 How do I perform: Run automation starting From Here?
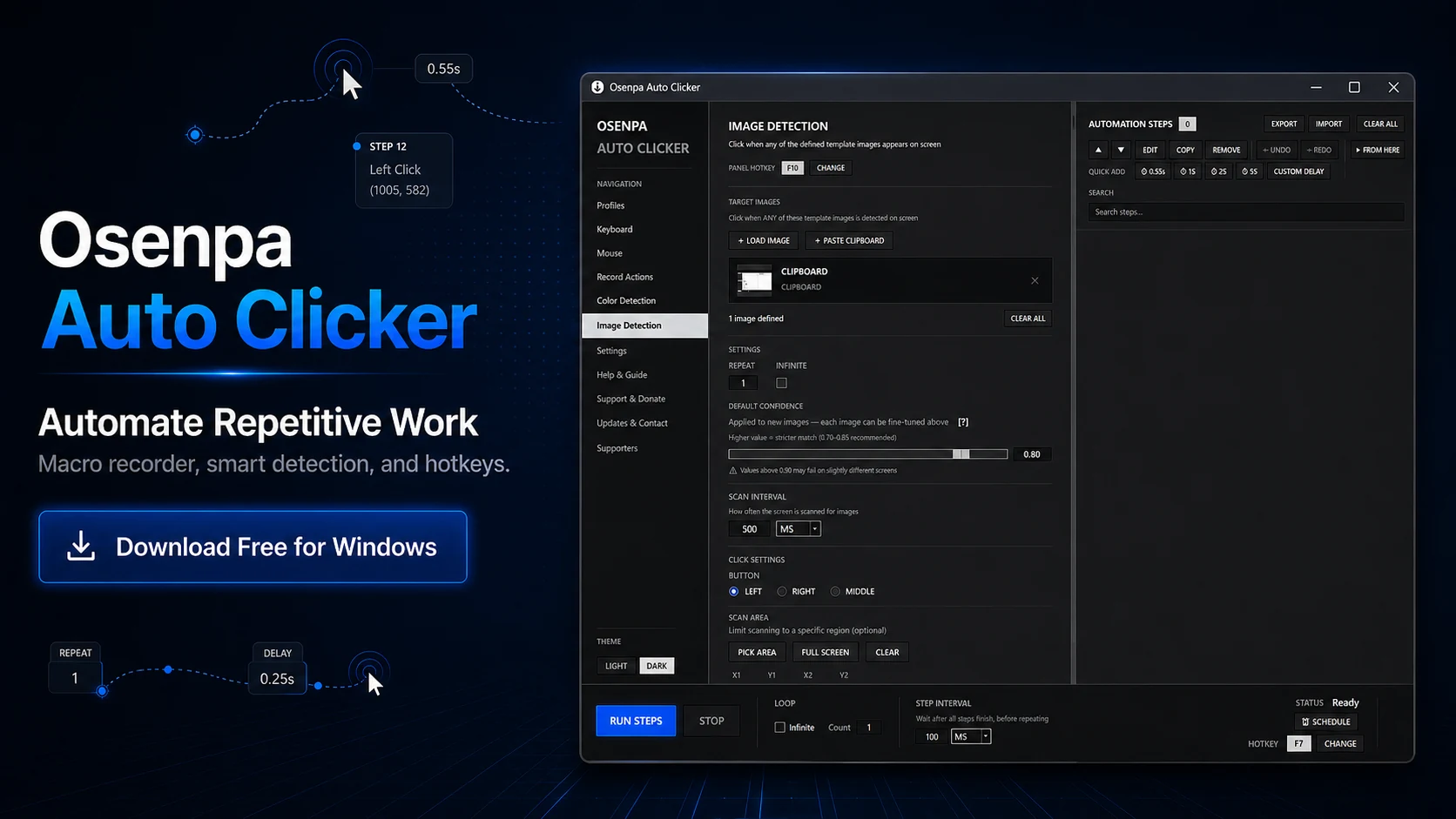[1377, 150]
